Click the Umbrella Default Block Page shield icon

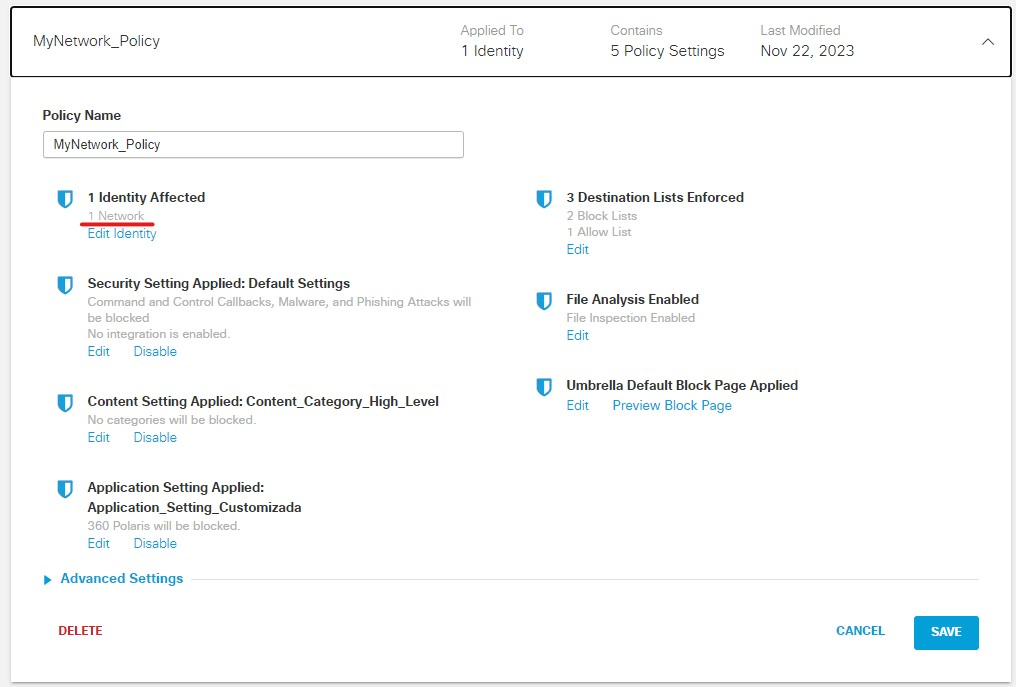[x=544, y=387]
